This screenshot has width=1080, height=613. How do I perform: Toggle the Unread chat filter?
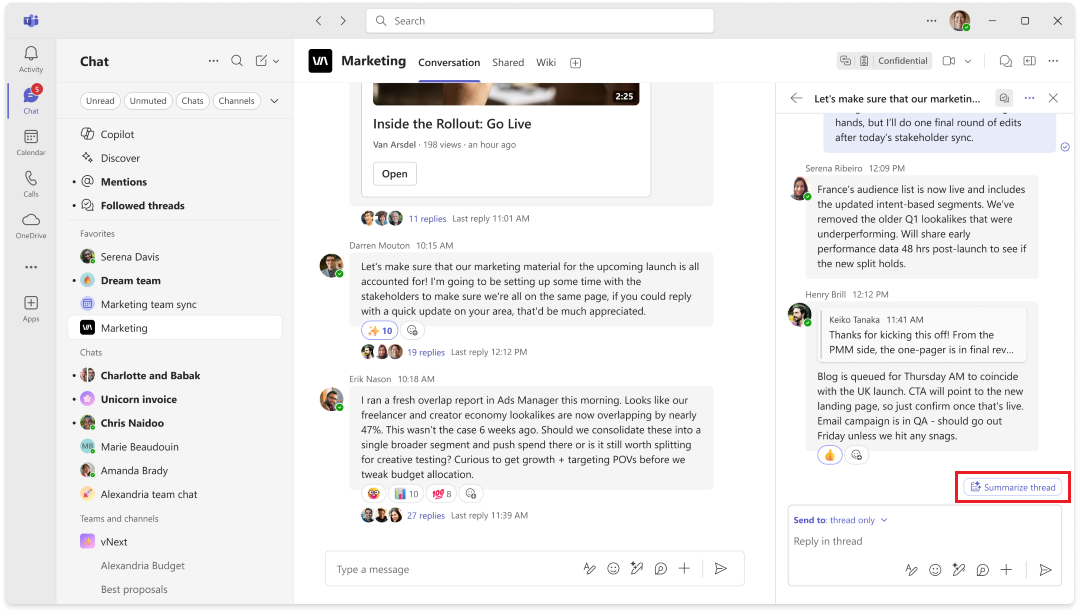(100, 100)
